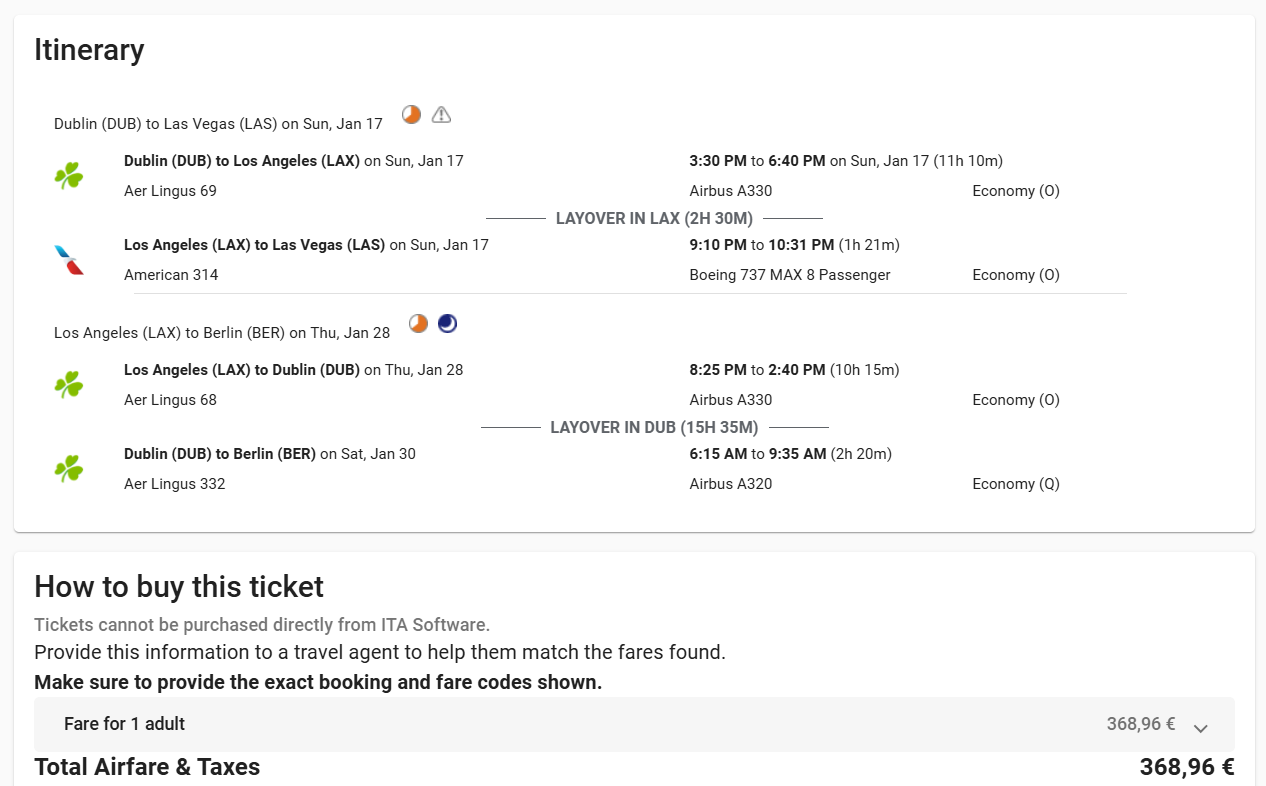Viewport: 1266px width, 786px height.
Task: Click the 368,96 € fare amount in the fare row
Action: pos(1141,724)
